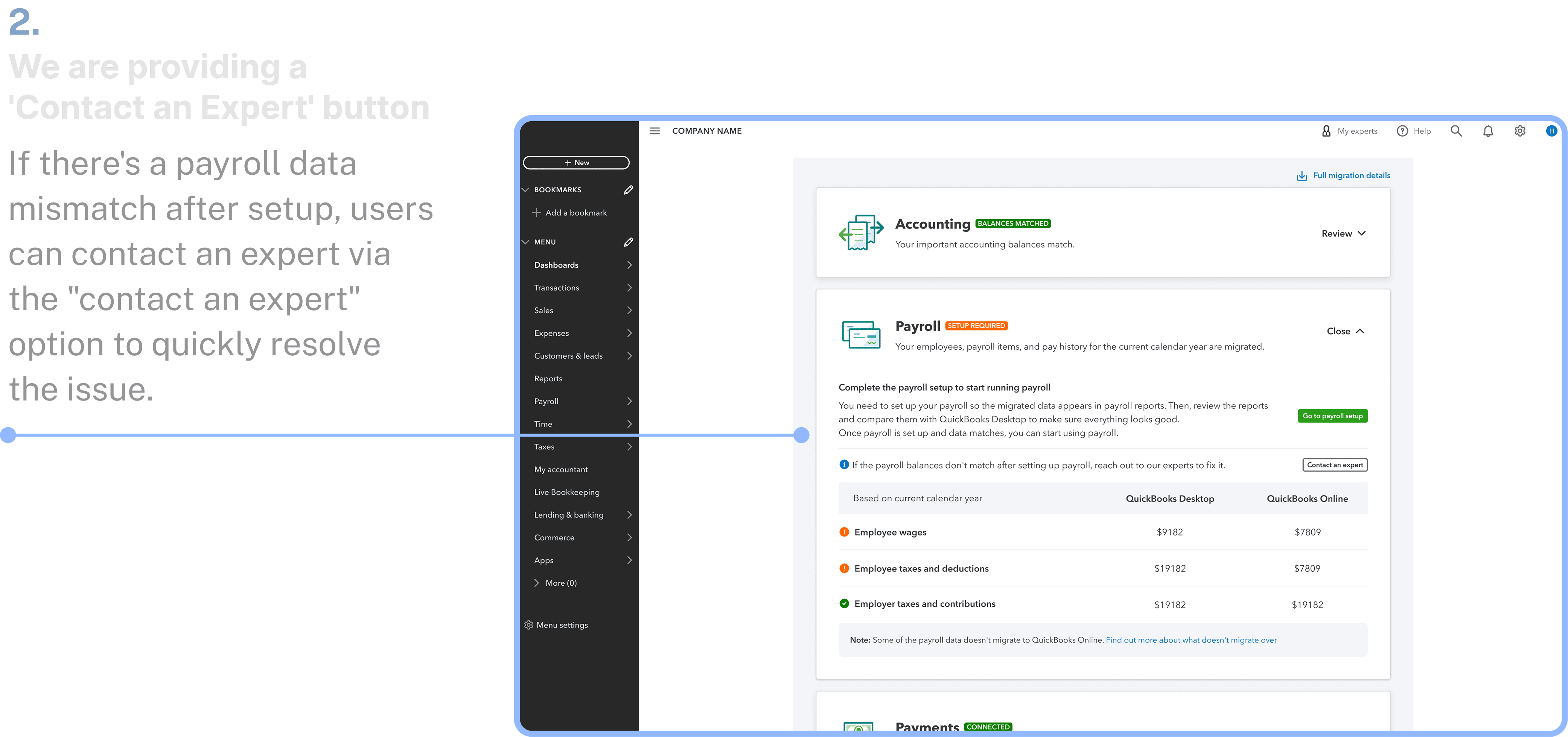Open the notifications bell icon

click(x=1488, y=131)
